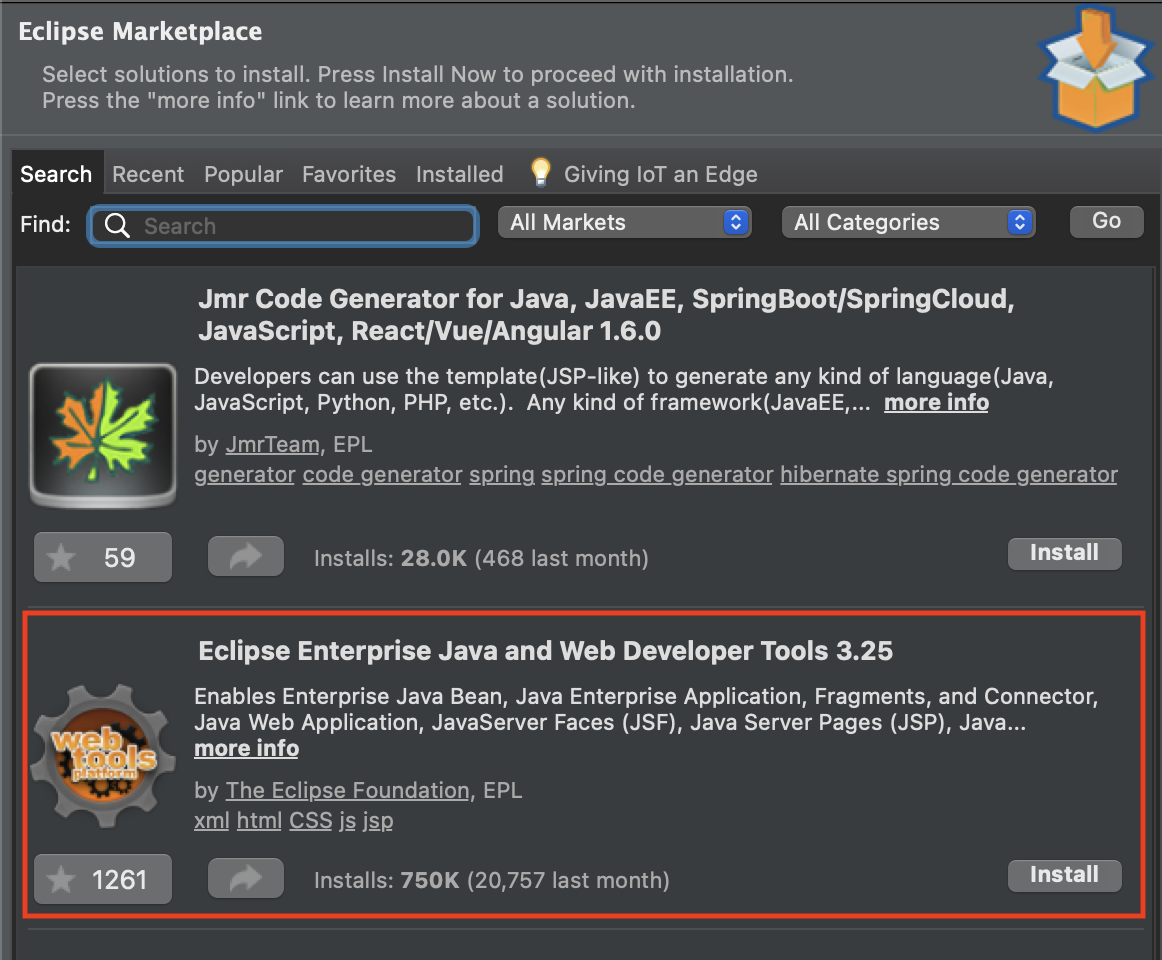Click the lightbulb icon beside Giving IoT an Edge
The image size is (1162, 960).
(540, 171)
